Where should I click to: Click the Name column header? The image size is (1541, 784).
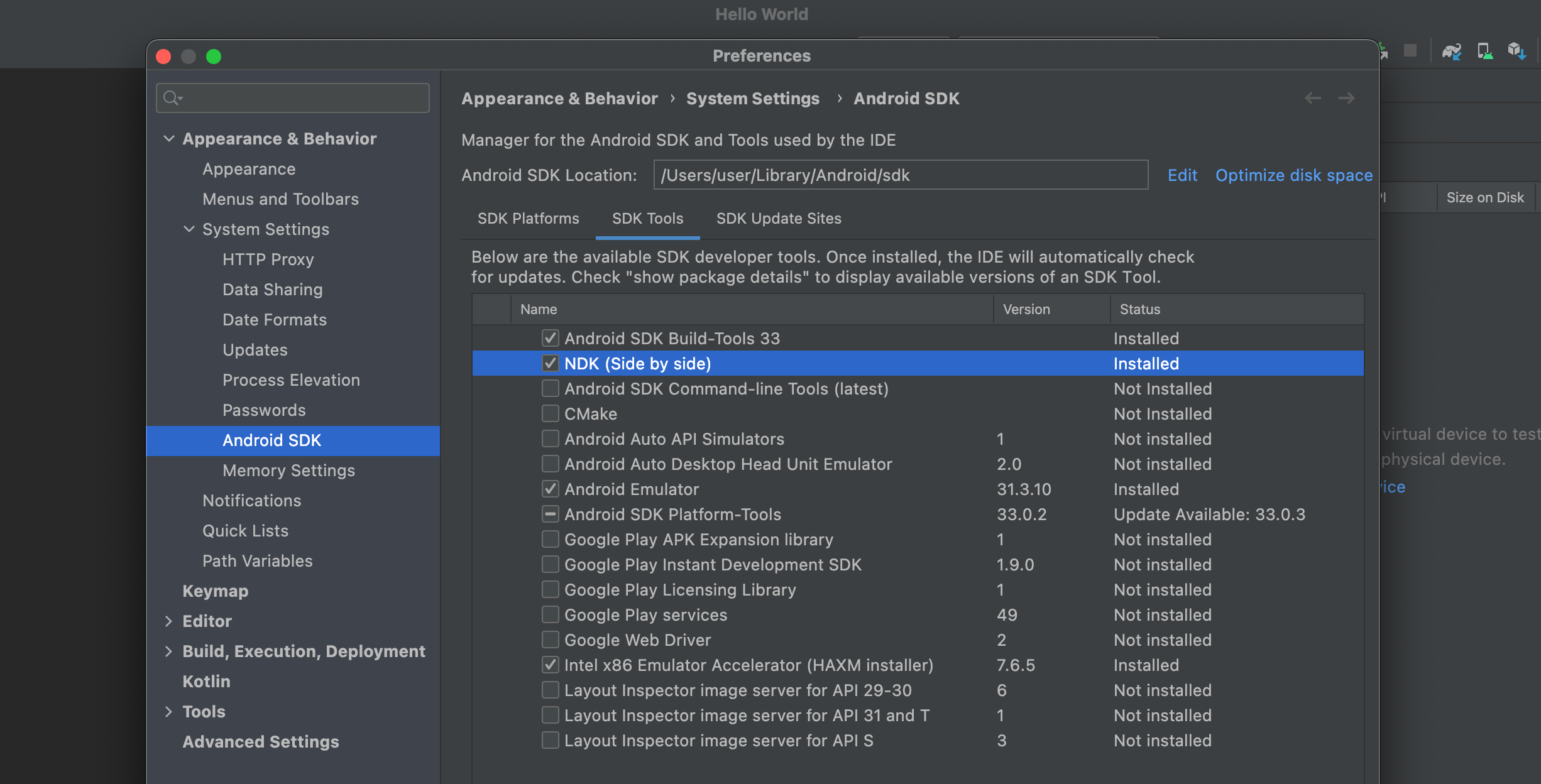[x=752, y=309]
